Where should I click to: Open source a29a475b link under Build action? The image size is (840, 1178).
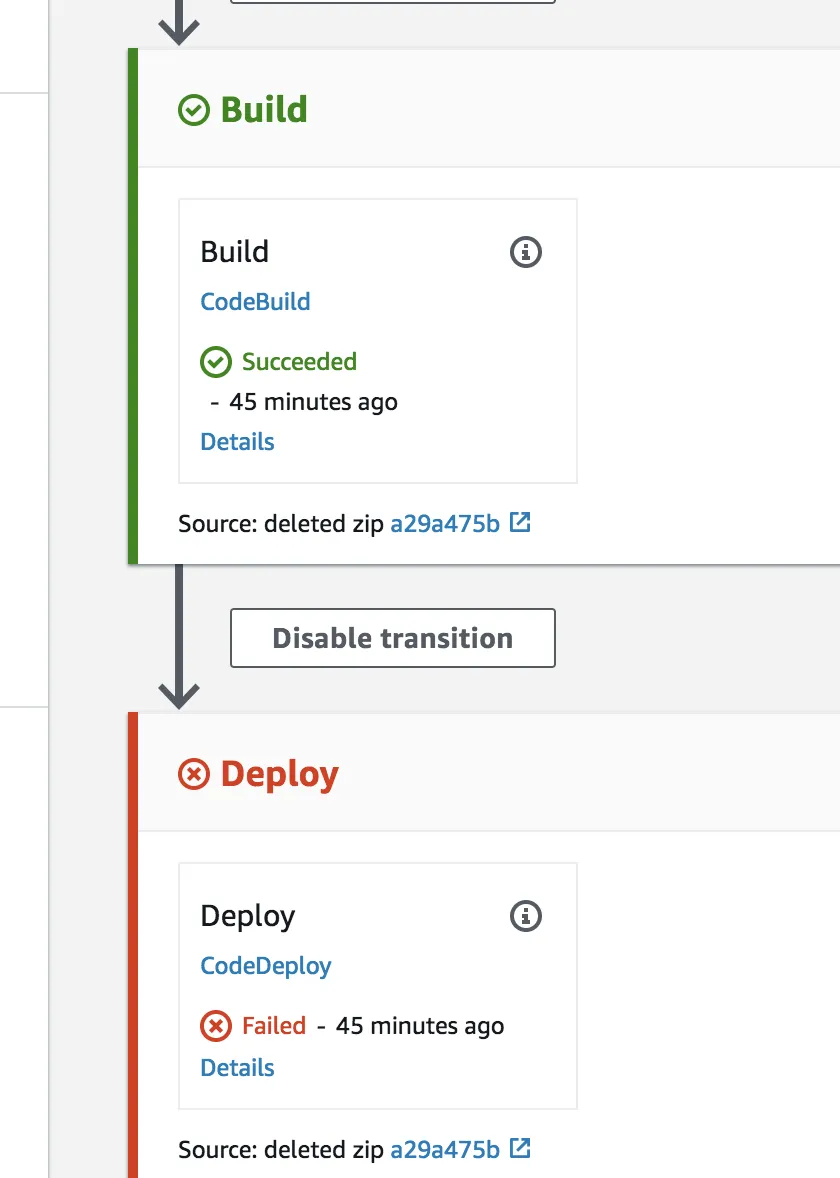[x=445, y=523]
